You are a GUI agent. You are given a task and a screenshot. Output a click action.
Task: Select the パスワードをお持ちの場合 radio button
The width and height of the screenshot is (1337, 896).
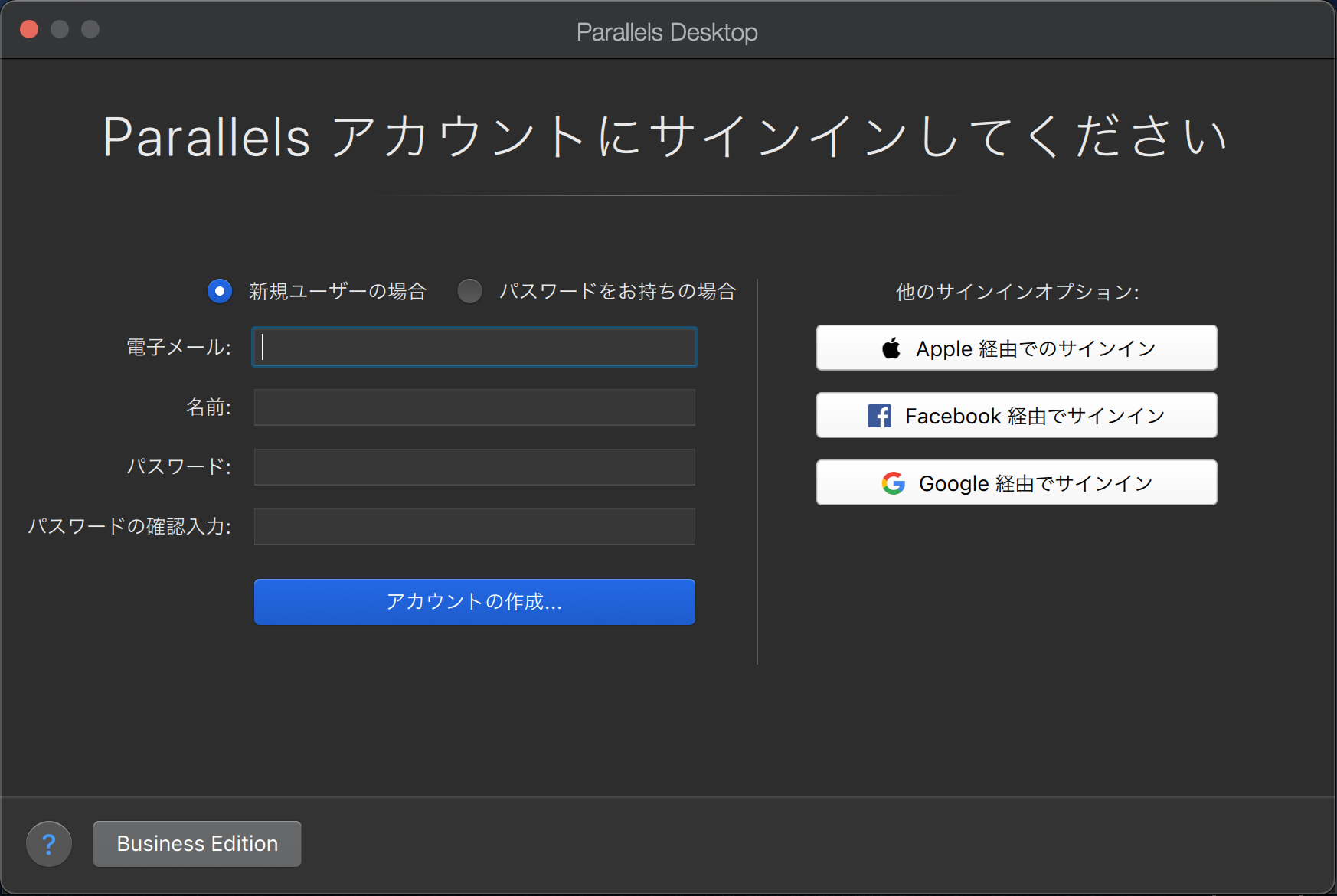tap(470, 291)
